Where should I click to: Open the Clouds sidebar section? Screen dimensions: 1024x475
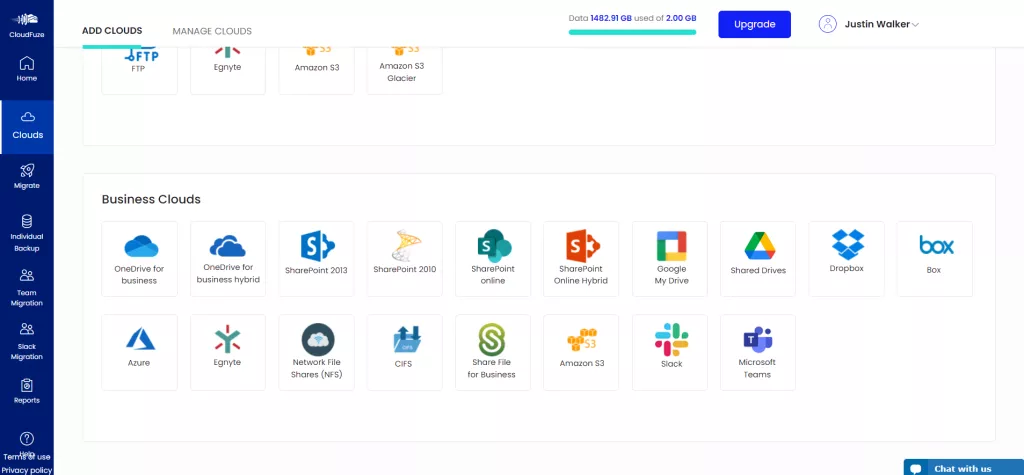[x=27, y=127]
